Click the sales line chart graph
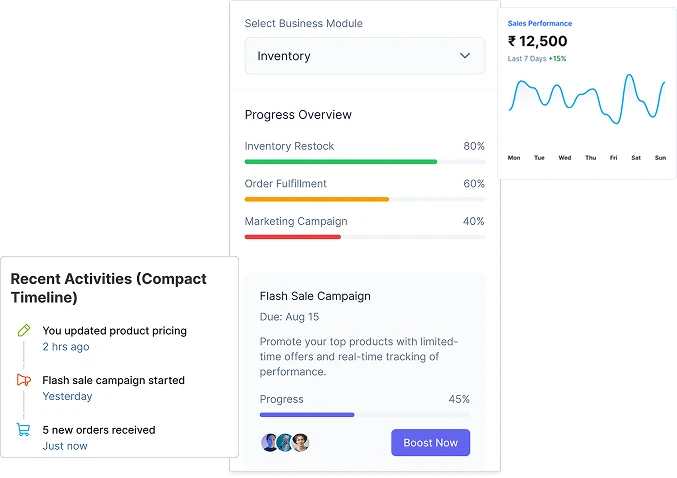The image size is (677, 478). [x=587, y=100]
